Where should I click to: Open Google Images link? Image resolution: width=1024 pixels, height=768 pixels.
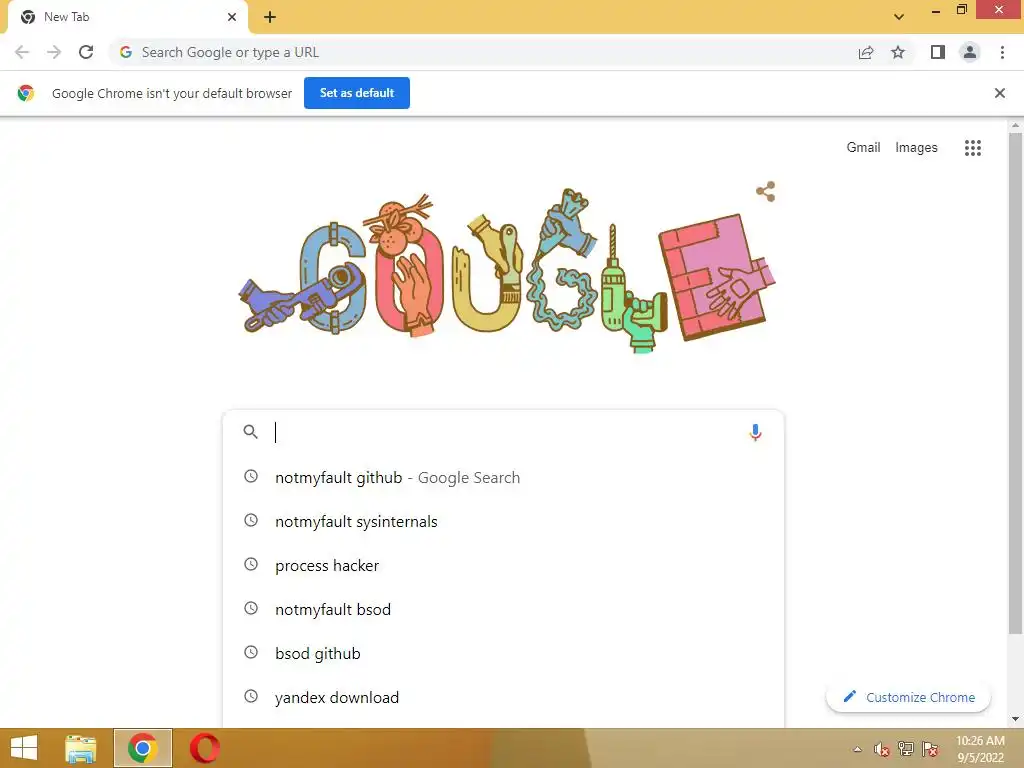[916, 148]
